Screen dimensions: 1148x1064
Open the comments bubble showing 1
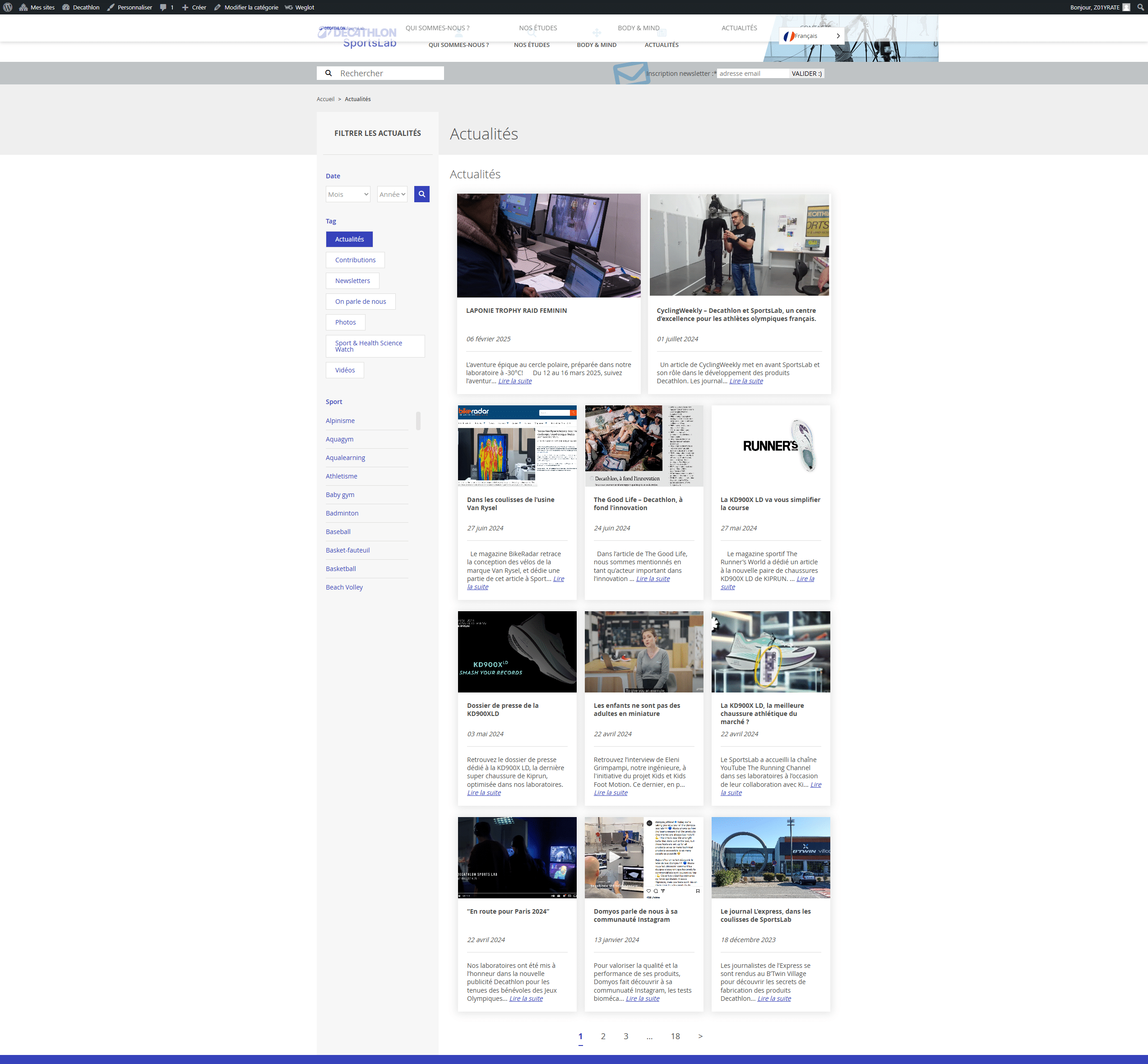(x=167, y=8)
